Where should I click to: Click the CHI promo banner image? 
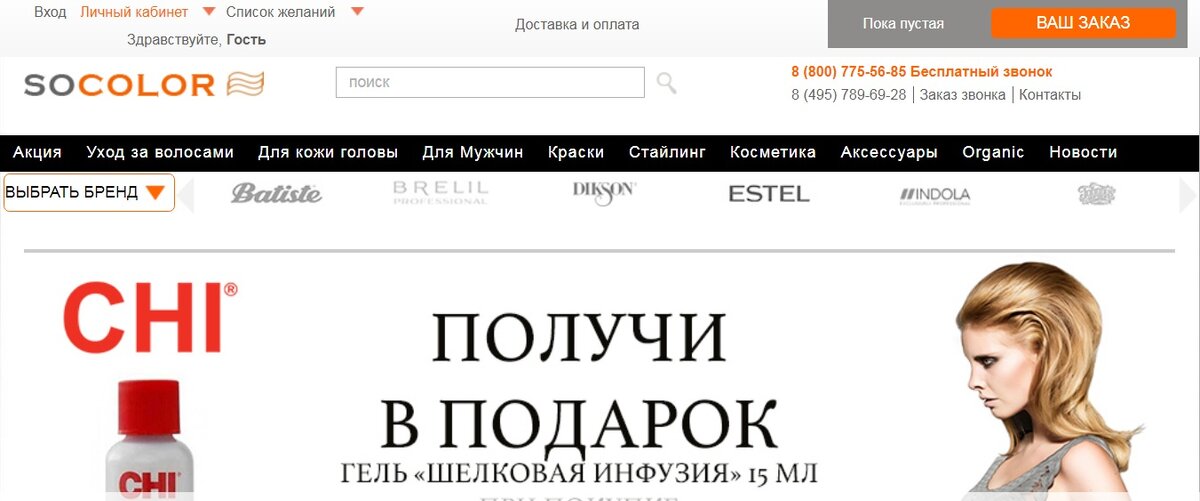(x=600, y=376)
